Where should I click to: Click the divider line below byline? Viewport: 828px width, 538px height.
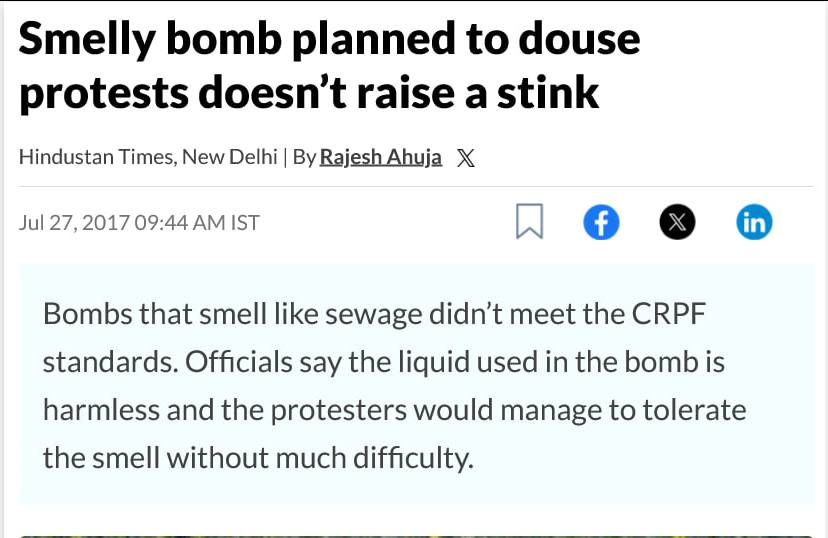[416, 186]
